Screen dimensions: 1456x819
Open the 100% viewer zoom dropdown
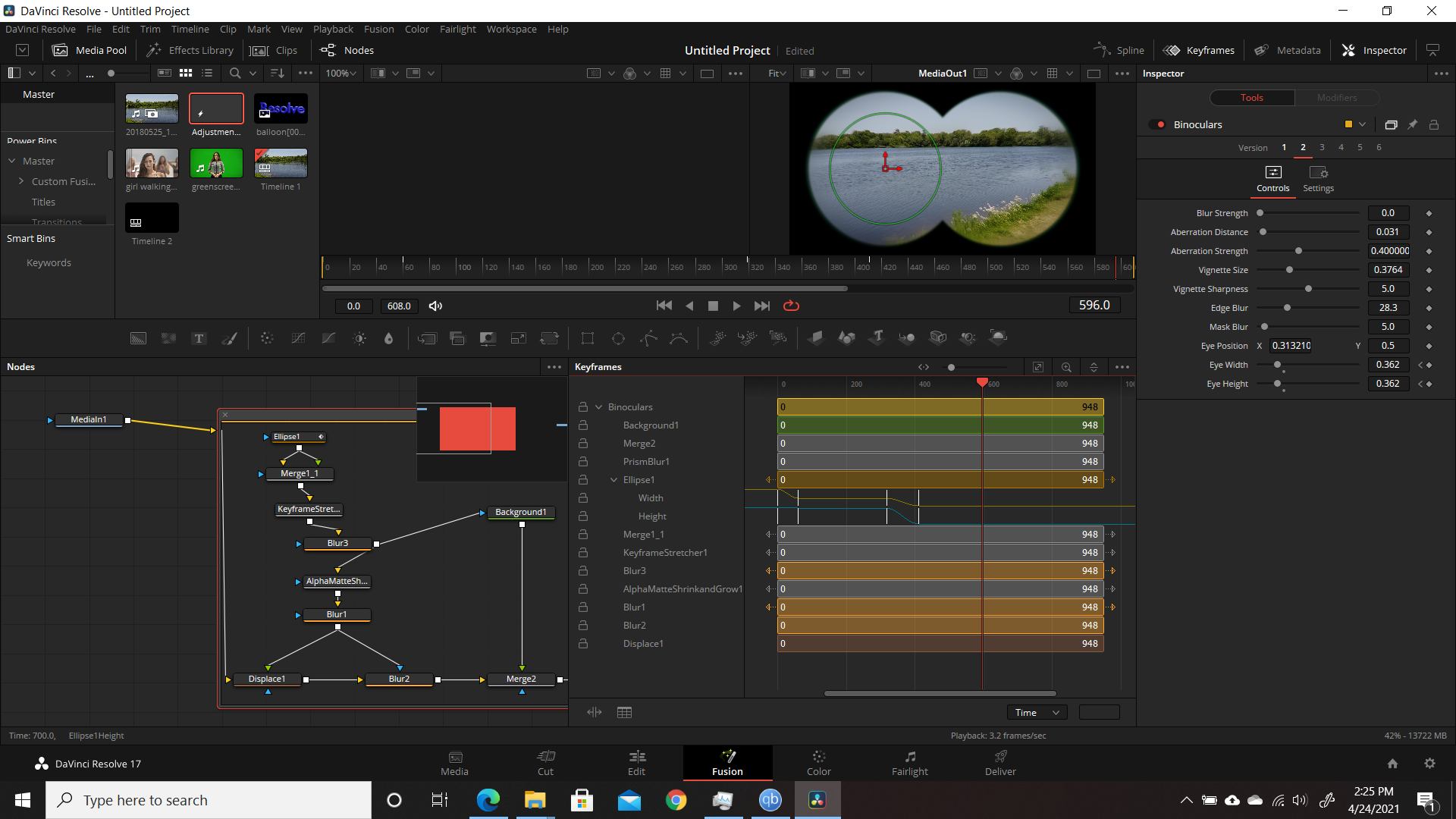point(341,74)
